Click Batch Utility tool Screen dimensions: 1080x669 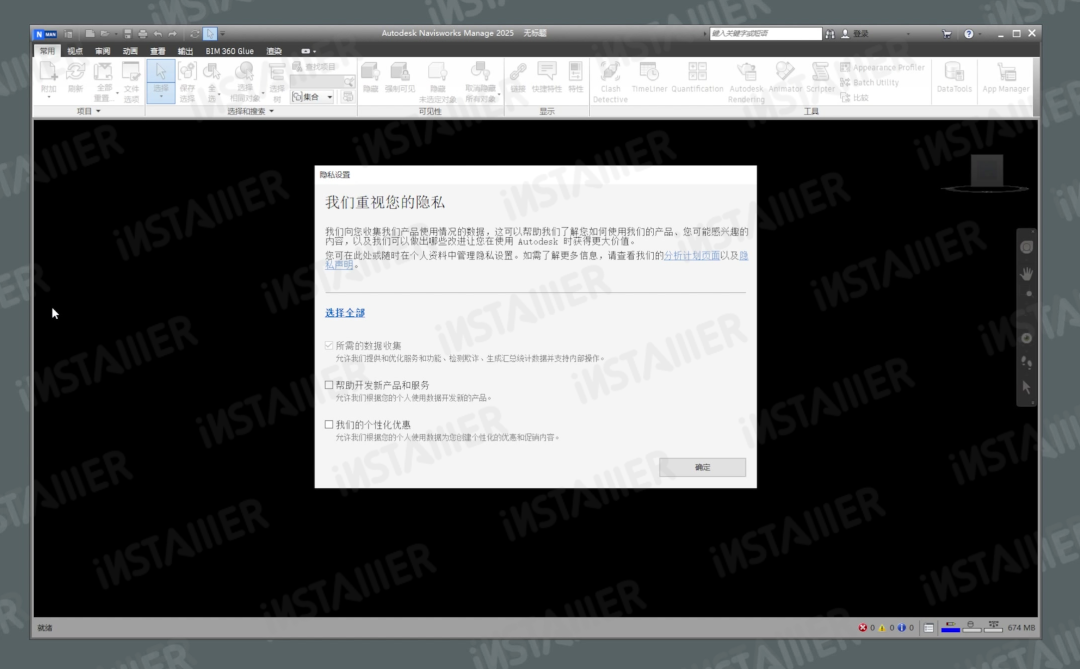click(869, 82)
